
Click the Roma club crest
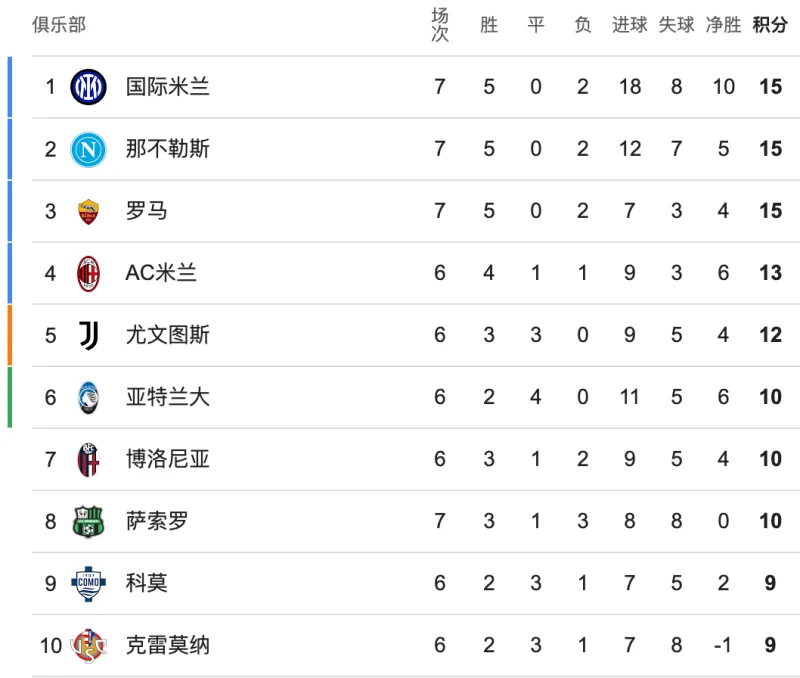(88, 211)
